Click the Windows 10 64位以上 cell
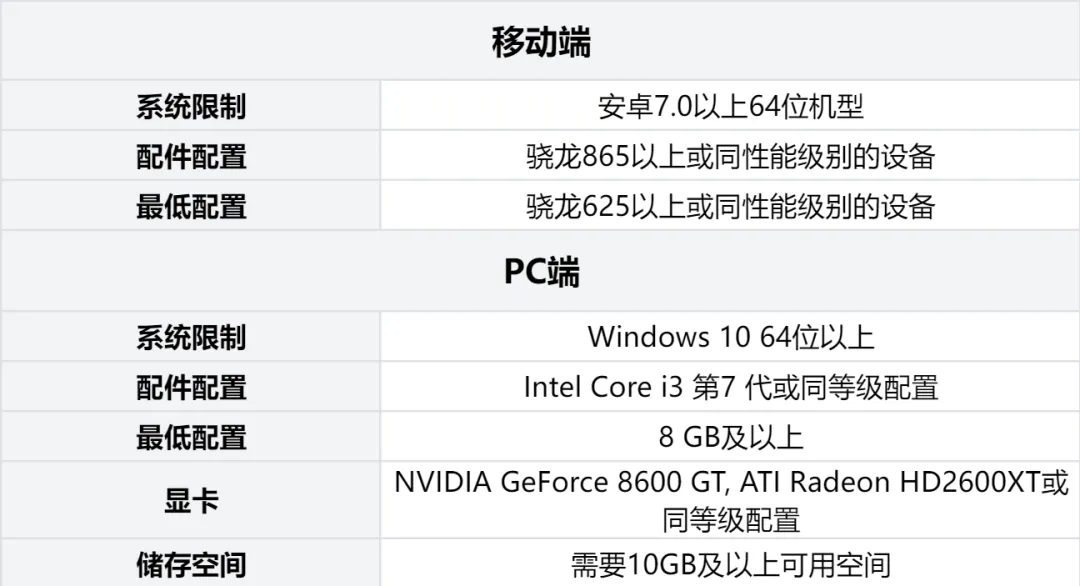The height and width of the screenshot is (586, 1080). [x=730, y=337]
